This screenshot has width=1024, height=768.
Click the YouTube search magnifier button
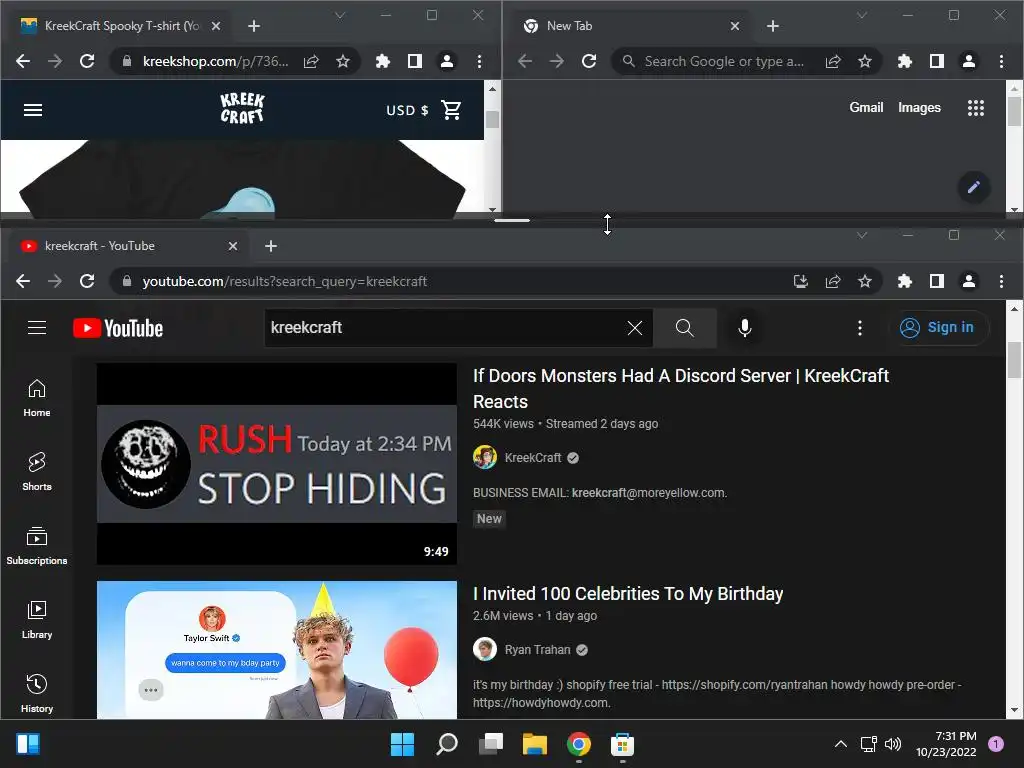684,328
